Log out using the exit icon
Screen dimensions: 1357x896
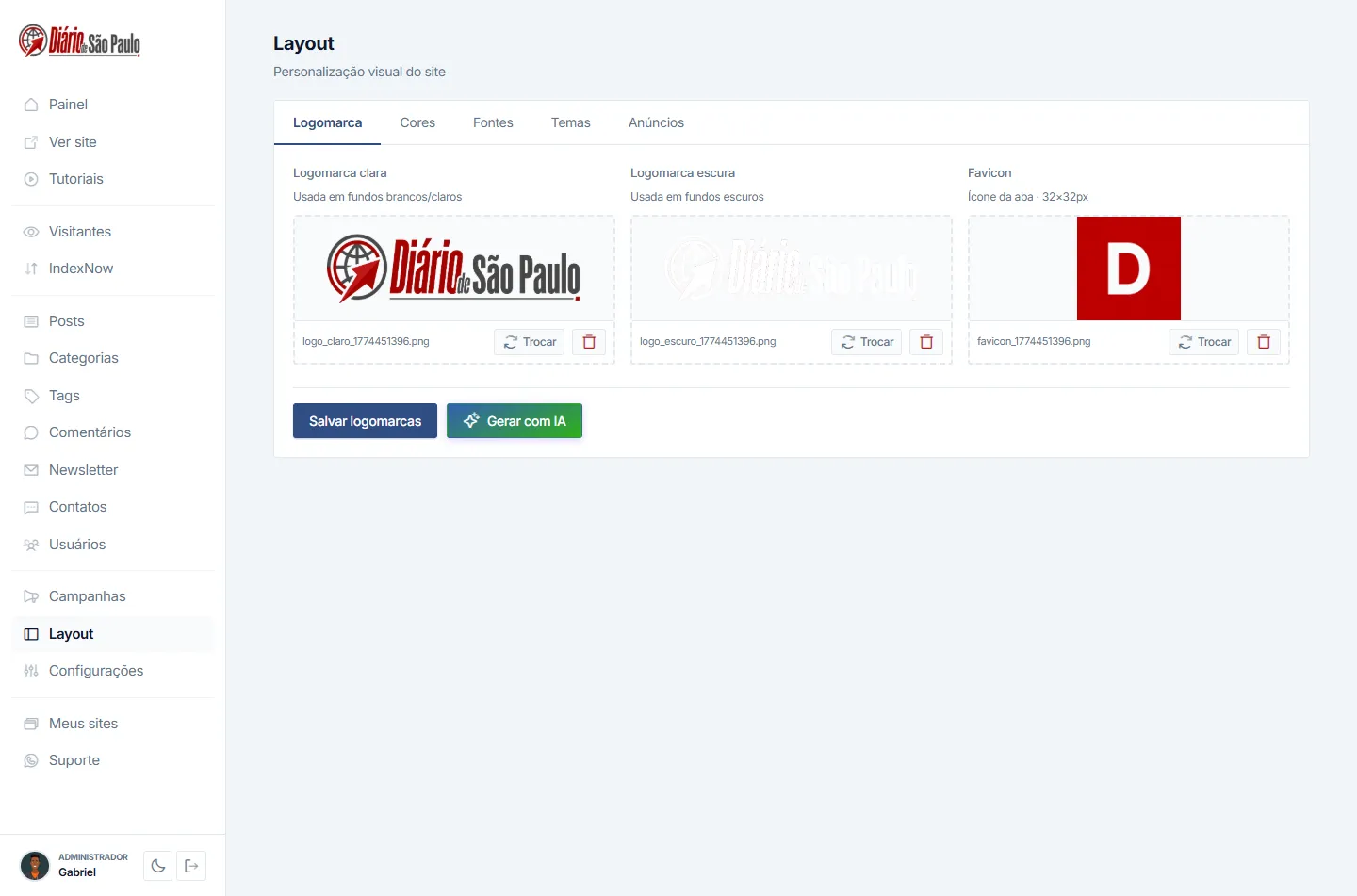(x=191, y=866)
